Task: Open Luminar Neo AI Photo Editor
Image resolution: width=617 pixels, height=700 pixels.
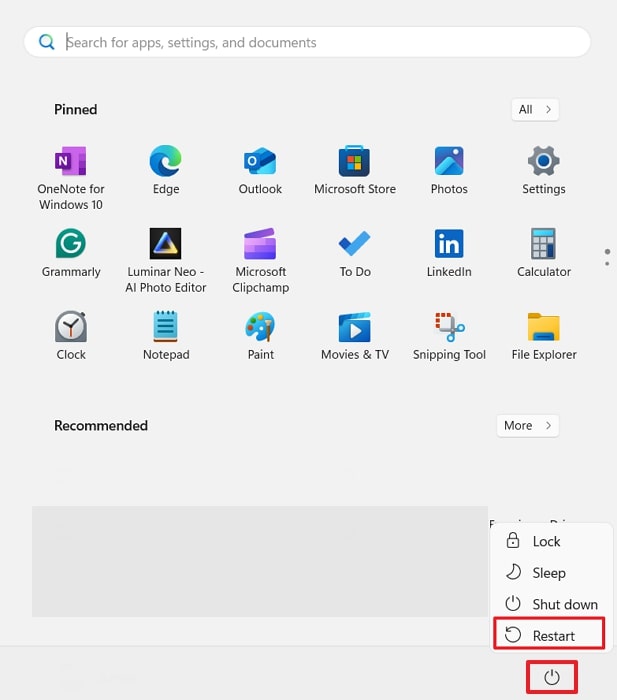Action: 166,261
